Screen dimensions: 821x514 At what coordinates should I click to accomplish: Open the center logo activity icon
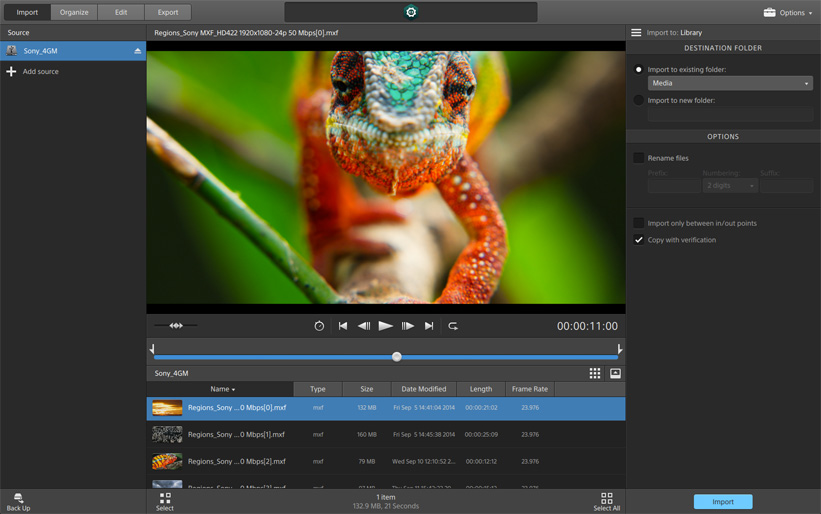pyautogui.click(x=411, y=12)
